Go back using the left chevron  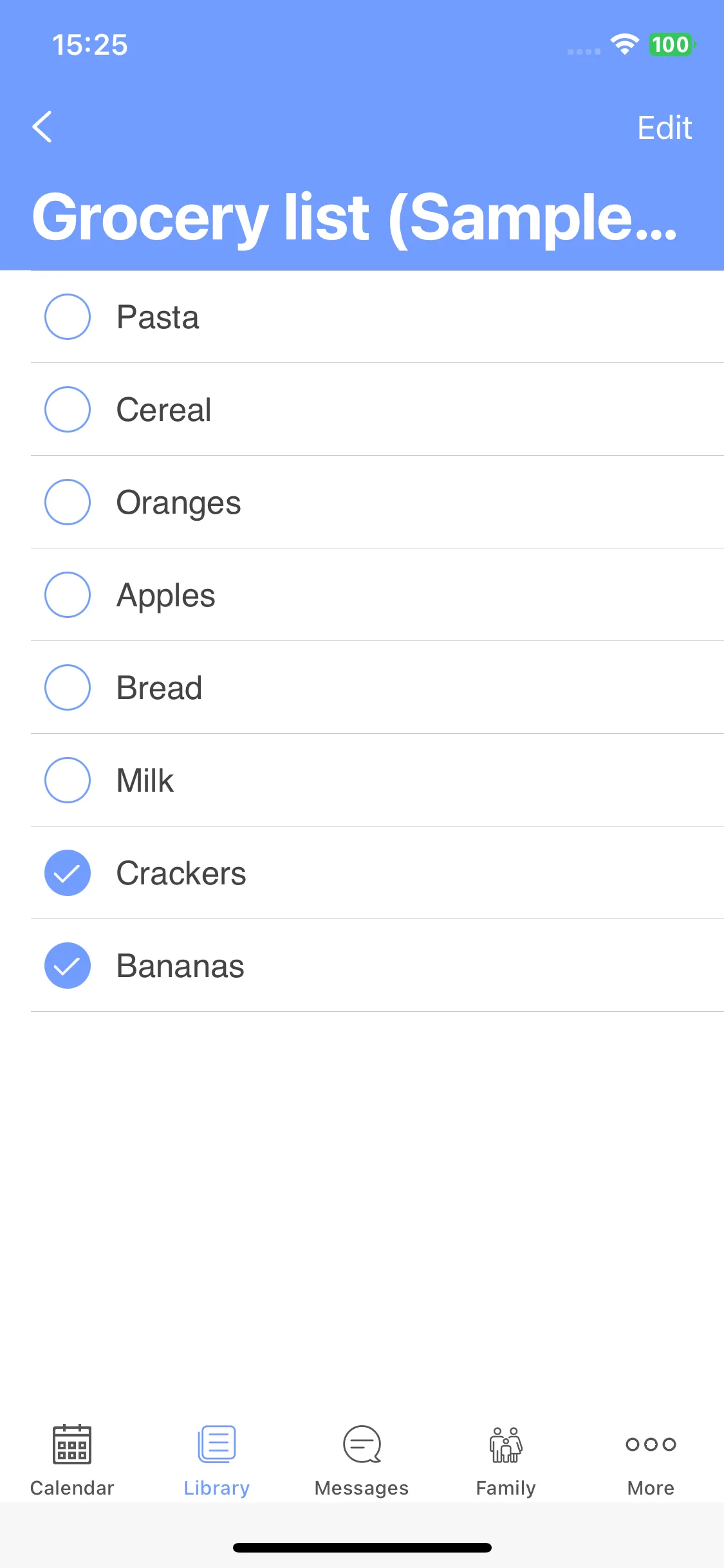coord(42,127)
